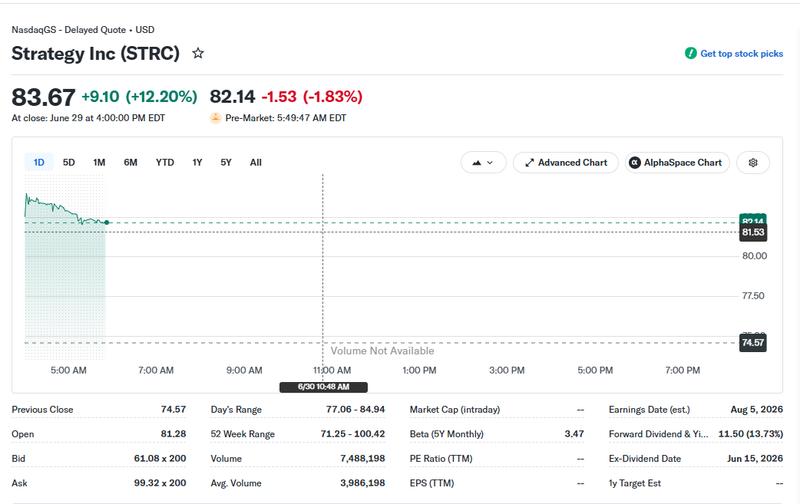Switch chart to 1M range
Screen dimensions: 800x504
99,162
